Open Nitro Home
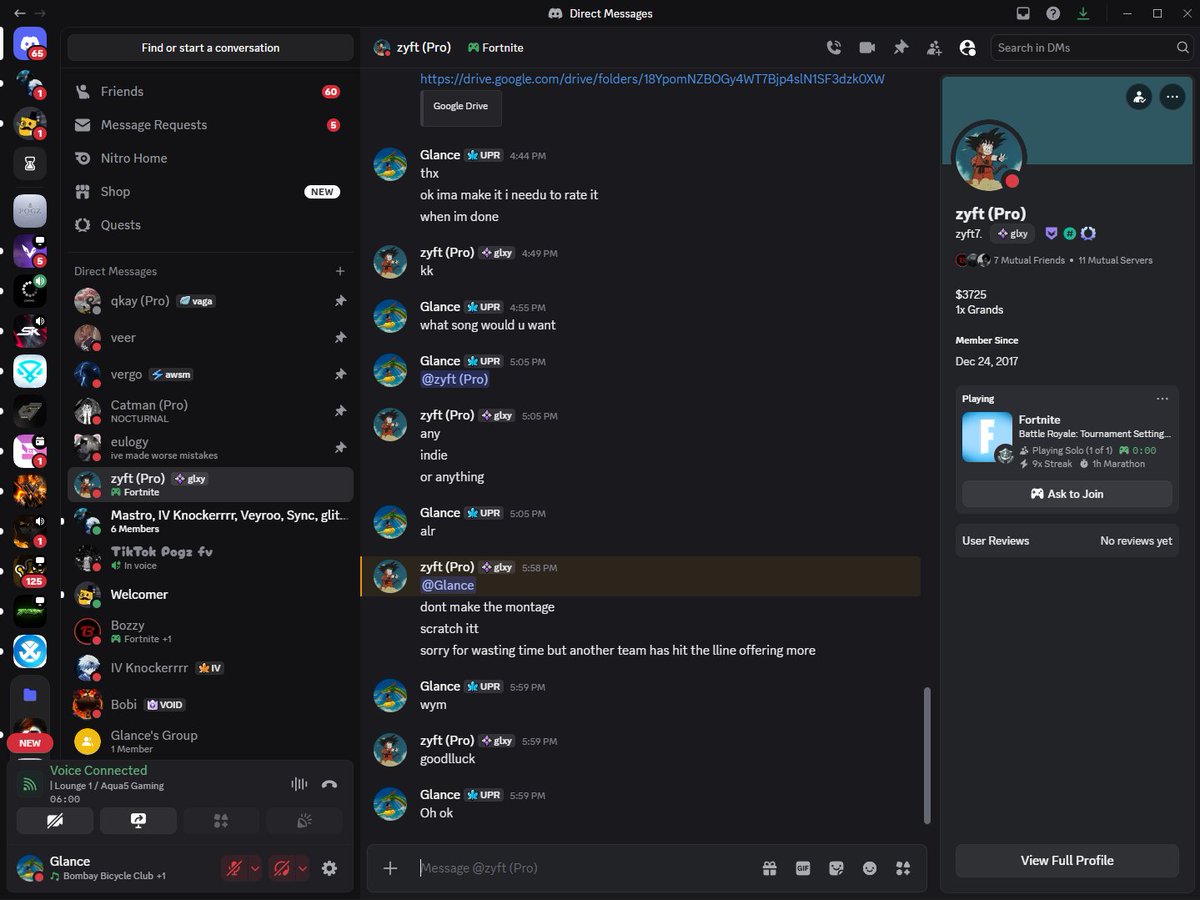The image size is (1200, 900). [x=210, y=158]
